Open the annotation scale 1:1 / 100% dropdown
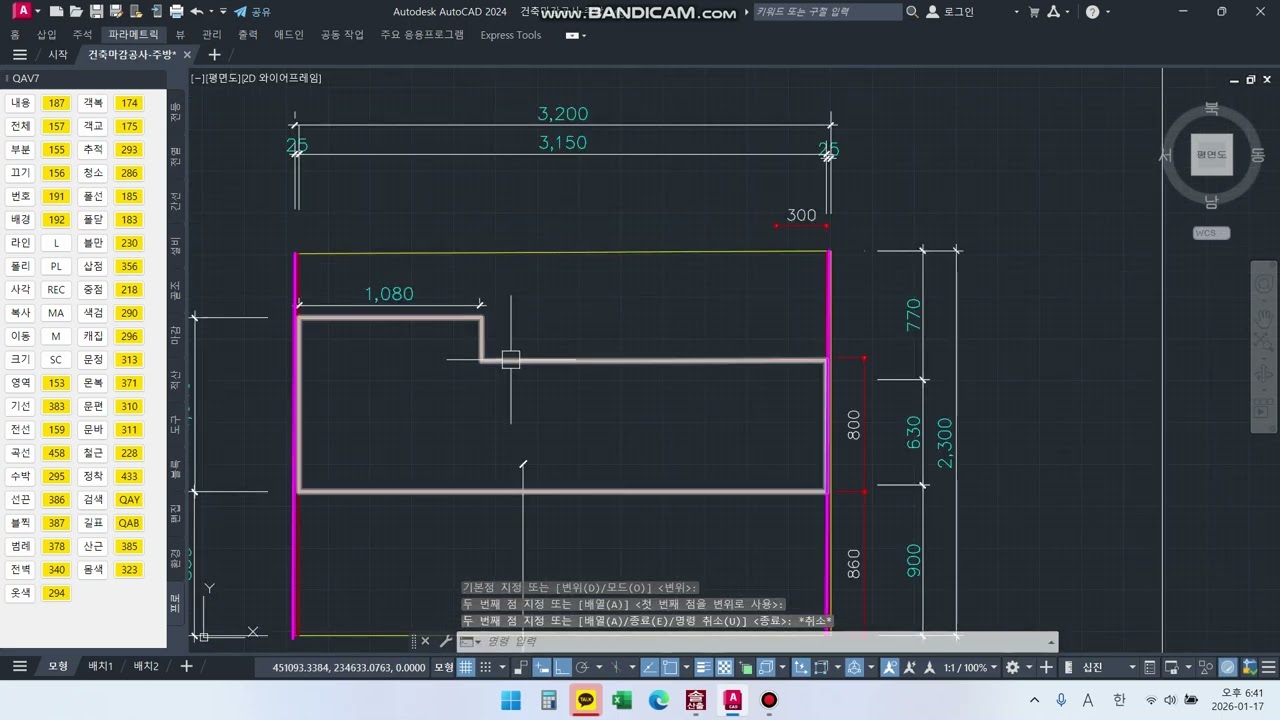1280x720 pixels. coord(972,667)
